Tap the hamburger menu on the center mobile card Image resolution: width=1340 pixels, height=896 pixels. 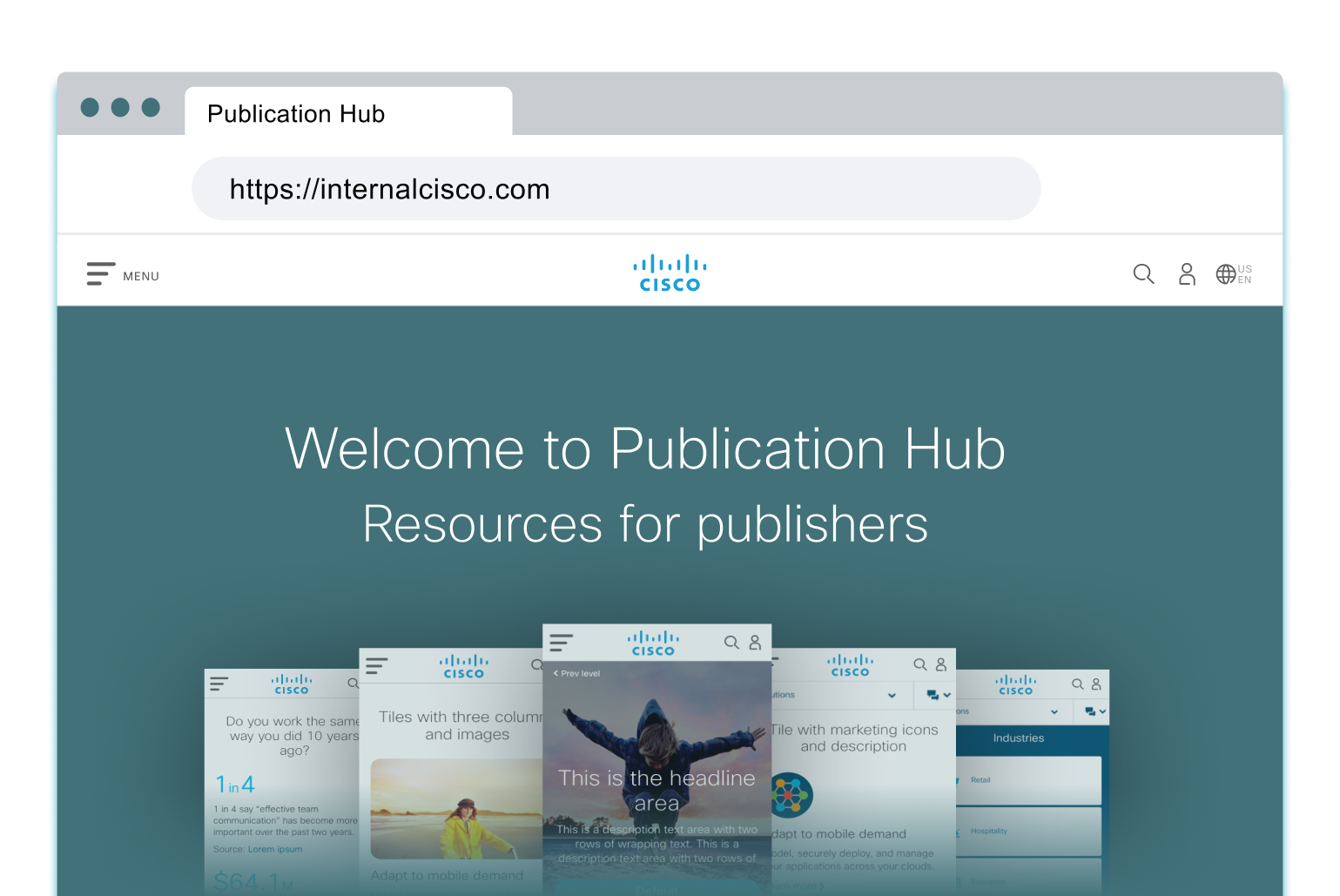pos(562,643)
